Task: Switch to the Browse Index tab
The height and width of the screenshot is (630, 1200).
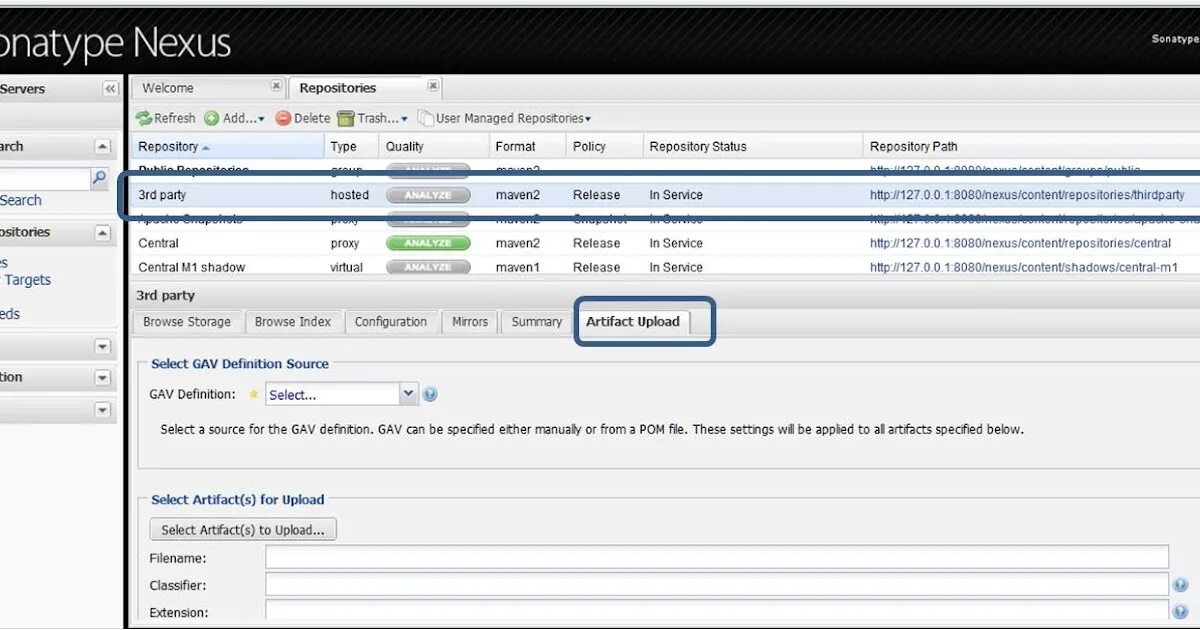Action: pos(293,322)
